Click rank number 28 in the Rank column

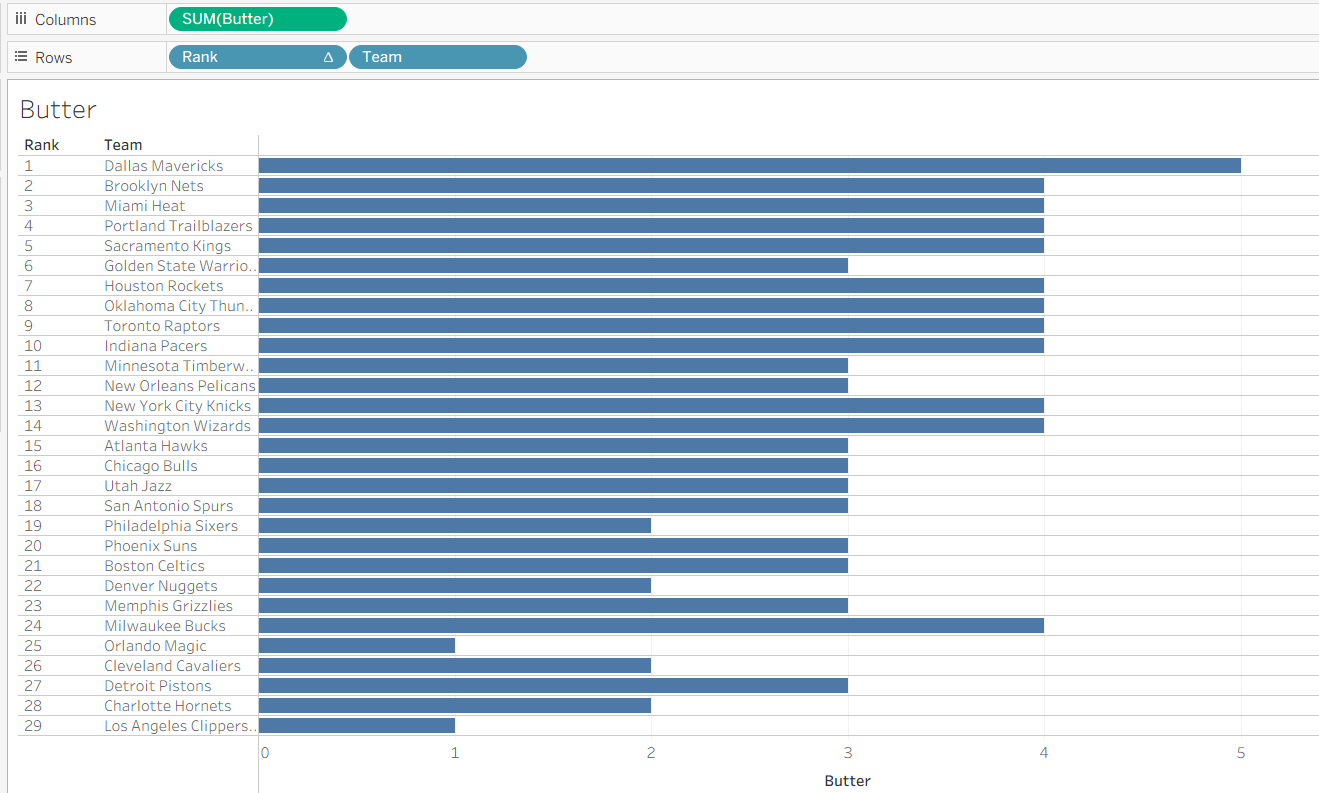click(33, 706)
